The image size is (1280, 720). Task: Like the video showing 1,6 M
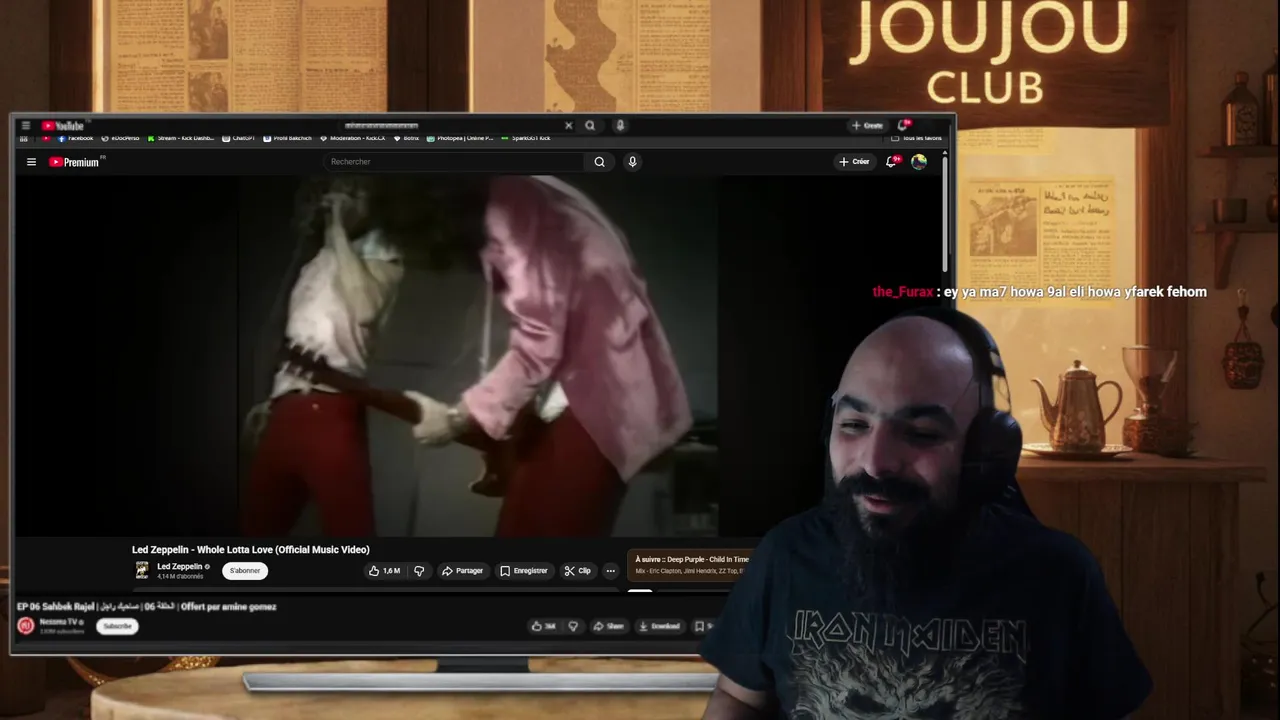(384, 571)
